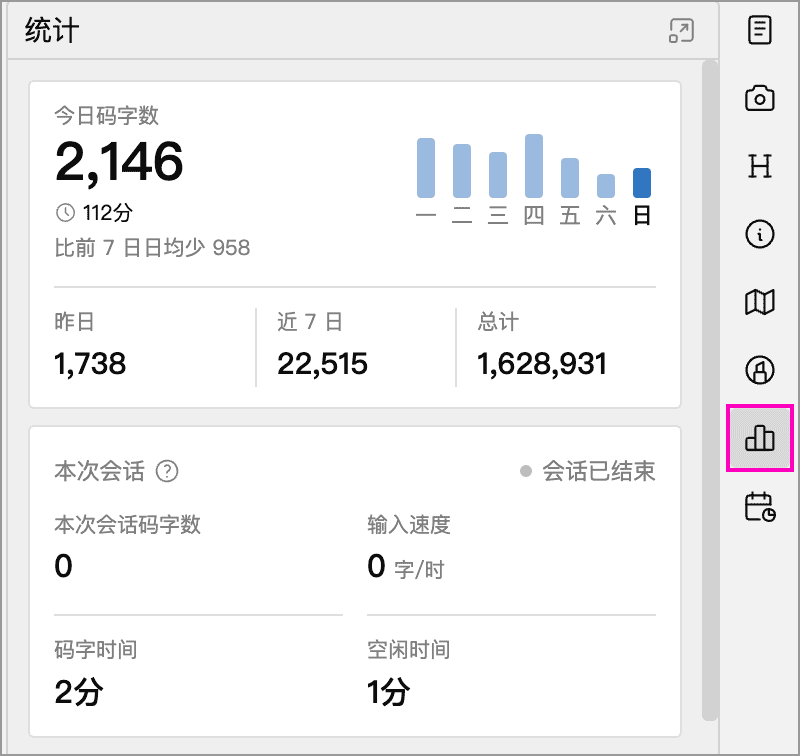Click the 字/时 speed unit
Image resolution: width=800 pixels, height=756 pixels.
click(419, 569)
